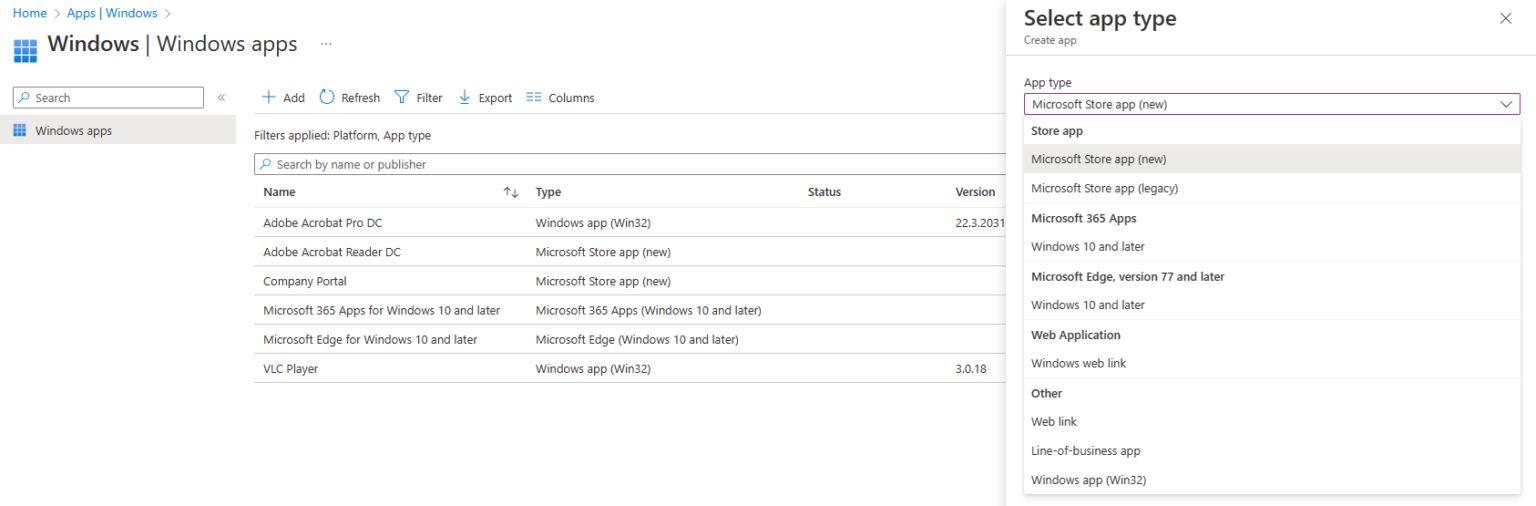Click the Status column header
The height and width of the screenshot is (506, 1536).
824,192
